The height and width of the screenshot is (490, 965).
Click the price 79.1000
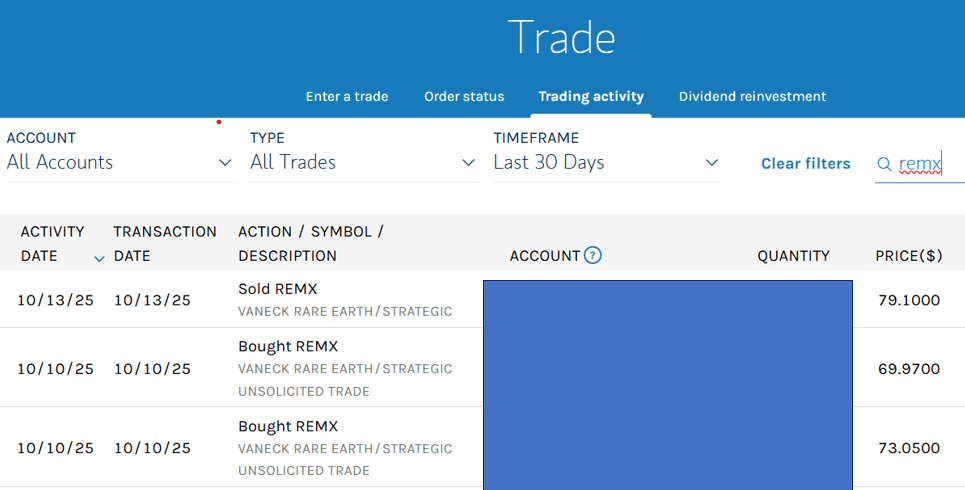coord(909,300)
